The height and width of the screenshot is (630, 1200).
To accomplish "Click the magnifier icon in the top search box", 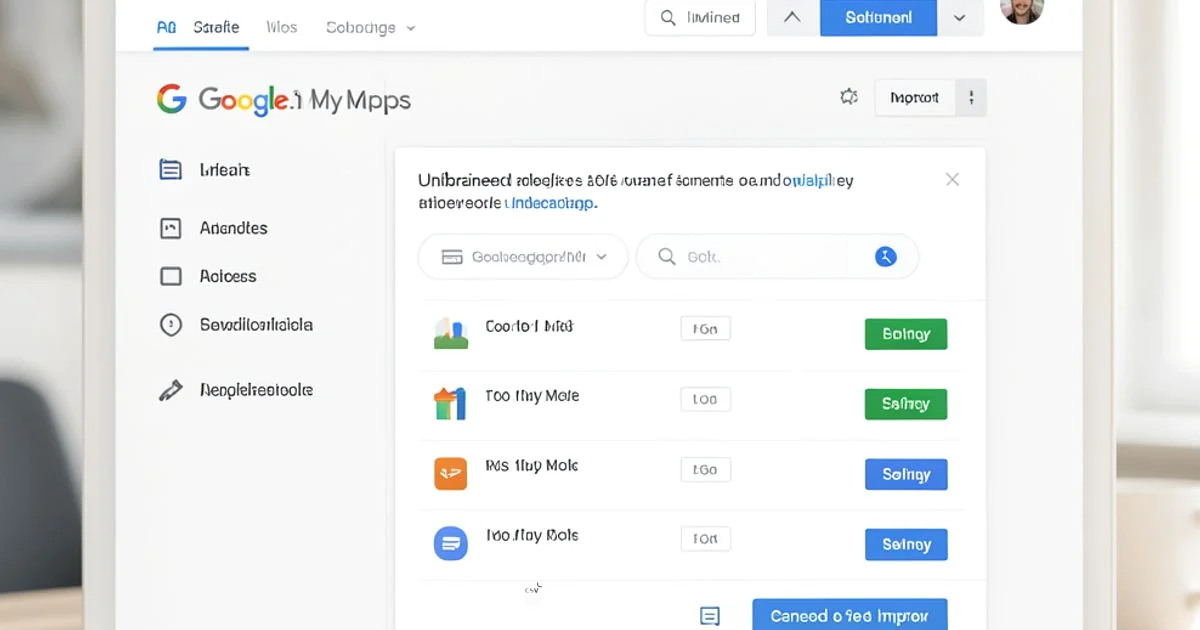I will pyautogui.click(x=666, y=17).
